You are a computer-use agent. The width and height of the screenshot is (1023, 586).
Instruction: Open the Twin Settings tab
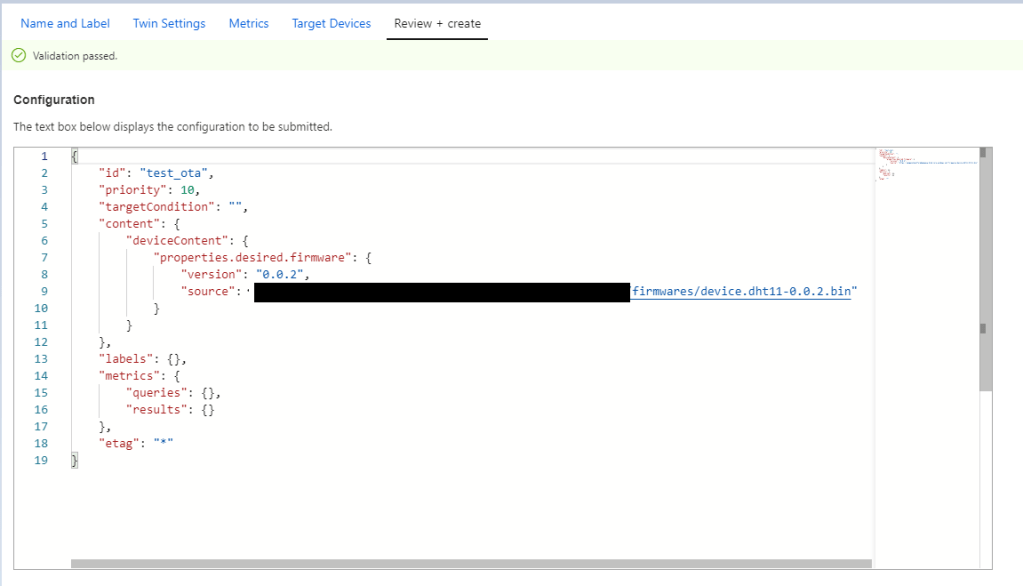[169, 23]
